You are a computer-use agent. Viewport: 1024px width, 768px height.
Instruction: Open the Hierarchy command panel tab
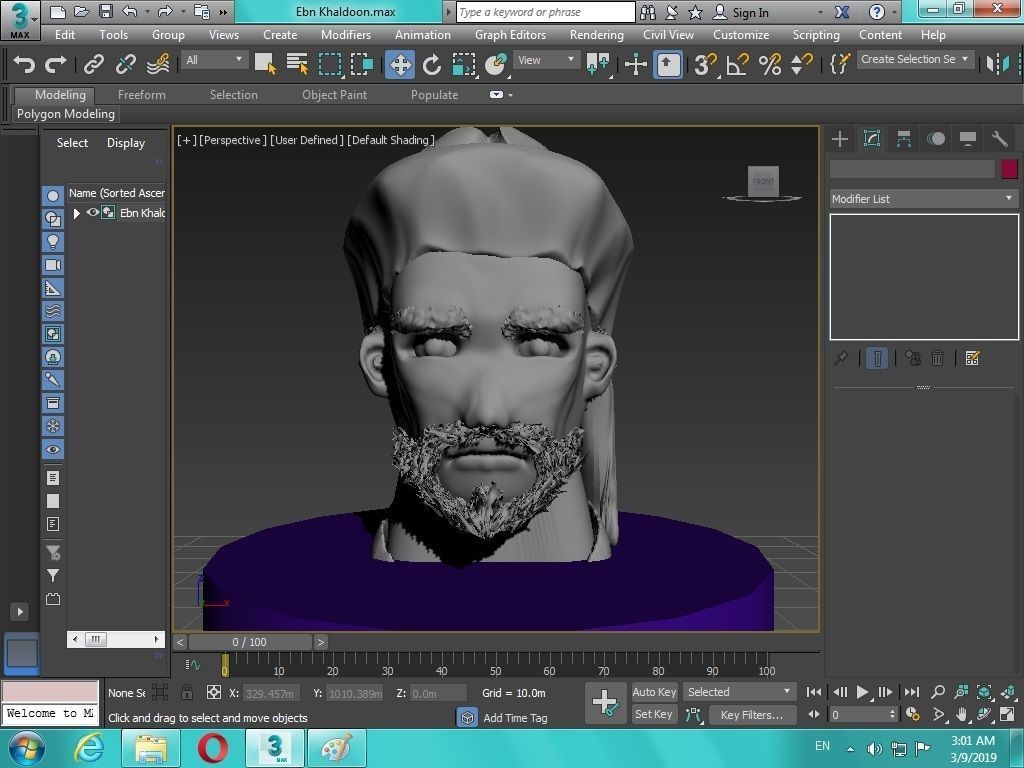coord(904,138)
